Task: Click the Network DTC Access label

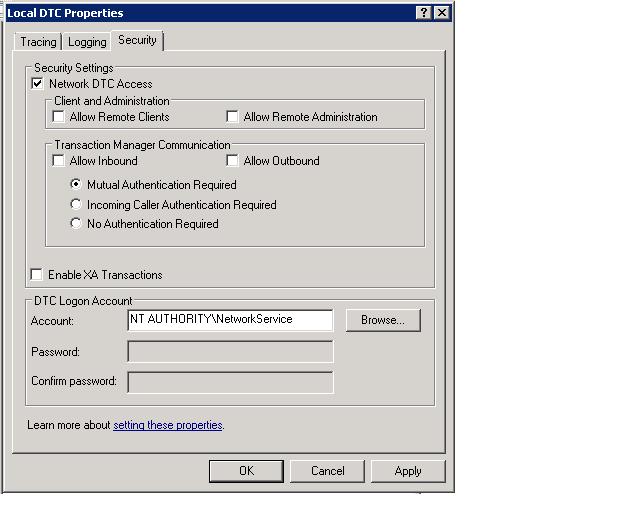Action: (x=100, y=84)
